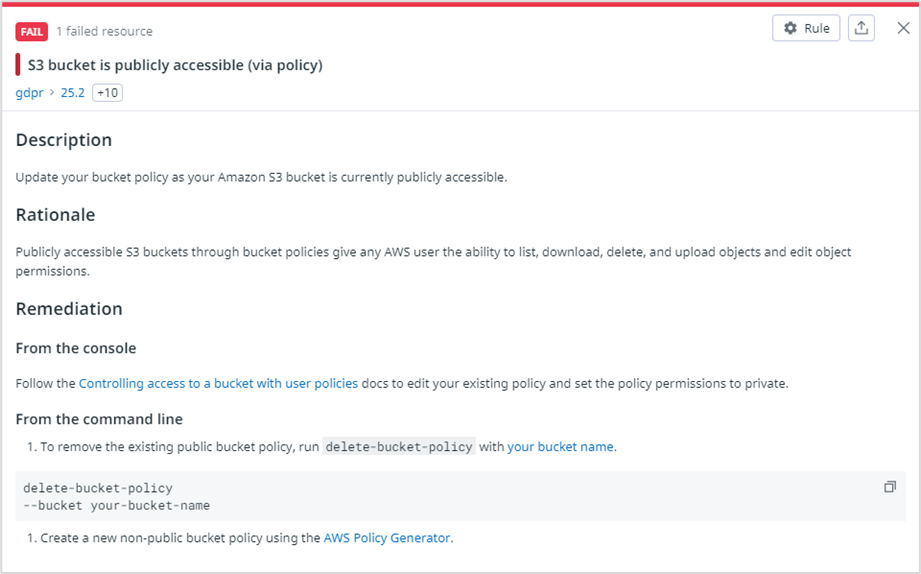Viewport: 921px width, 574px height.
Task: Click the 'From the command line' subheading
Action: [99, 419]
